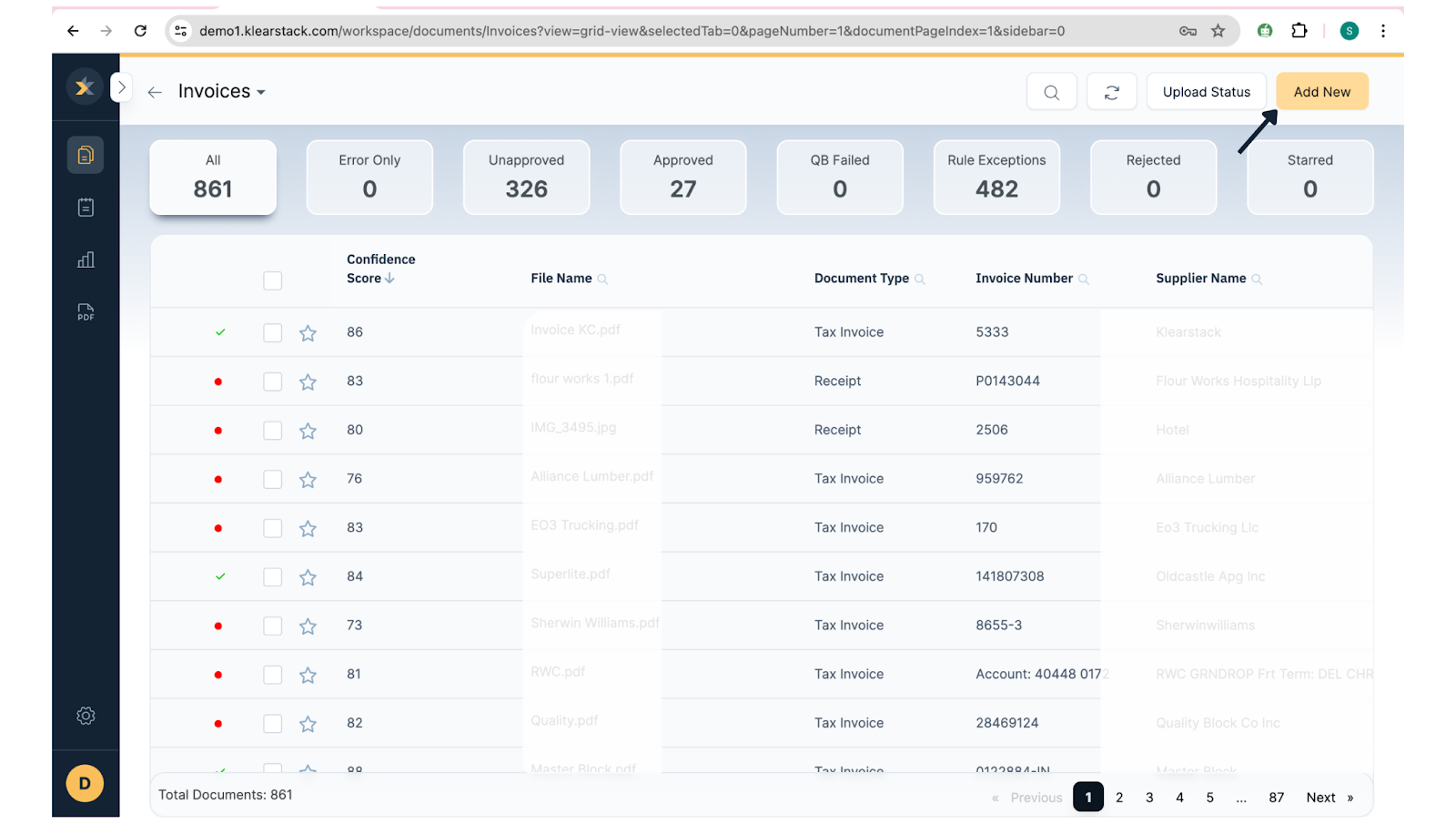The image size is (1456, 824).
Task: Click the search magnifier button
Action: pyautogui.click(x=1052, y=92)
